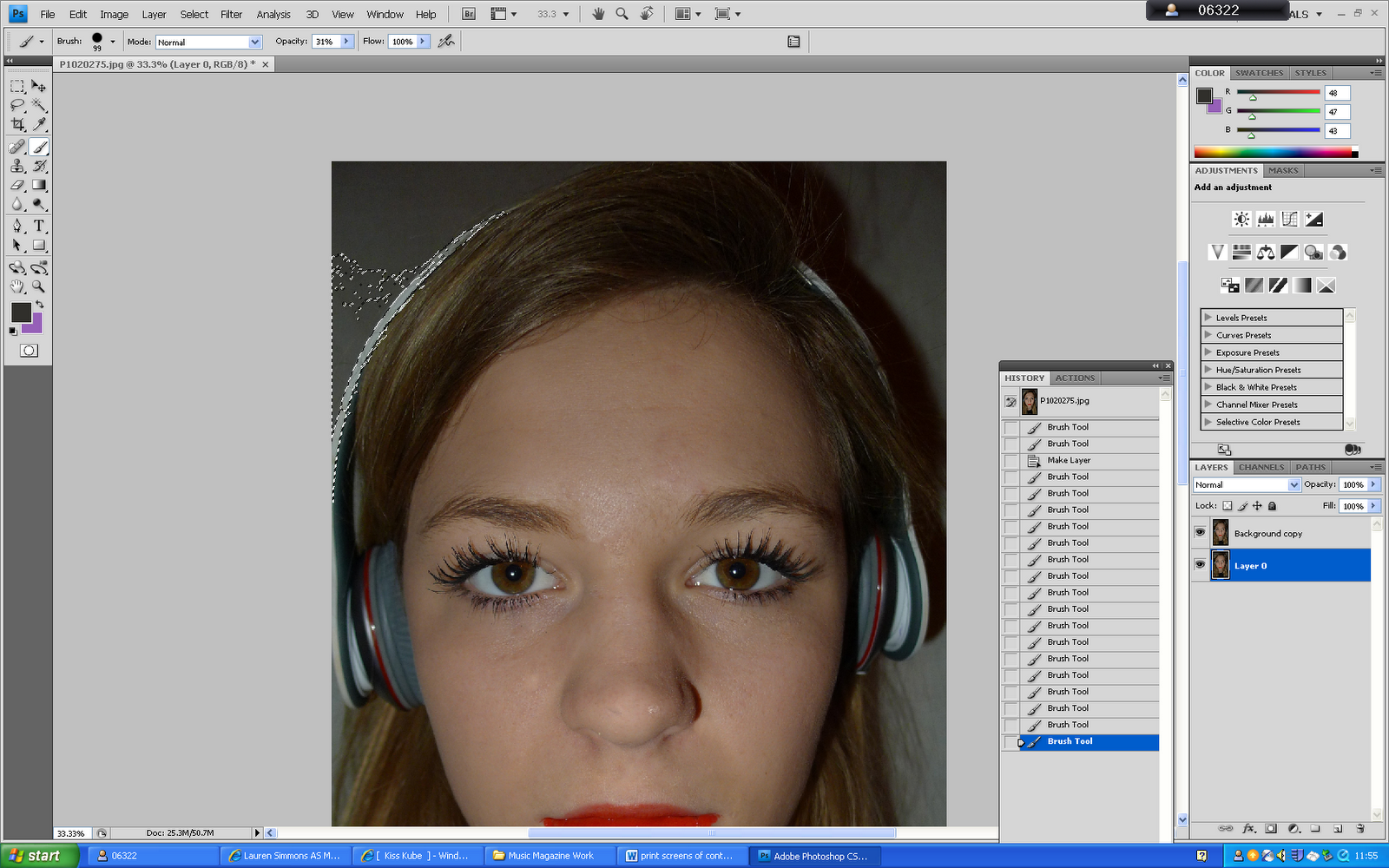1389x868 pixels.
Task: Add a Brightness/Contrast adjustment
Action: (x=1241, y=220)
